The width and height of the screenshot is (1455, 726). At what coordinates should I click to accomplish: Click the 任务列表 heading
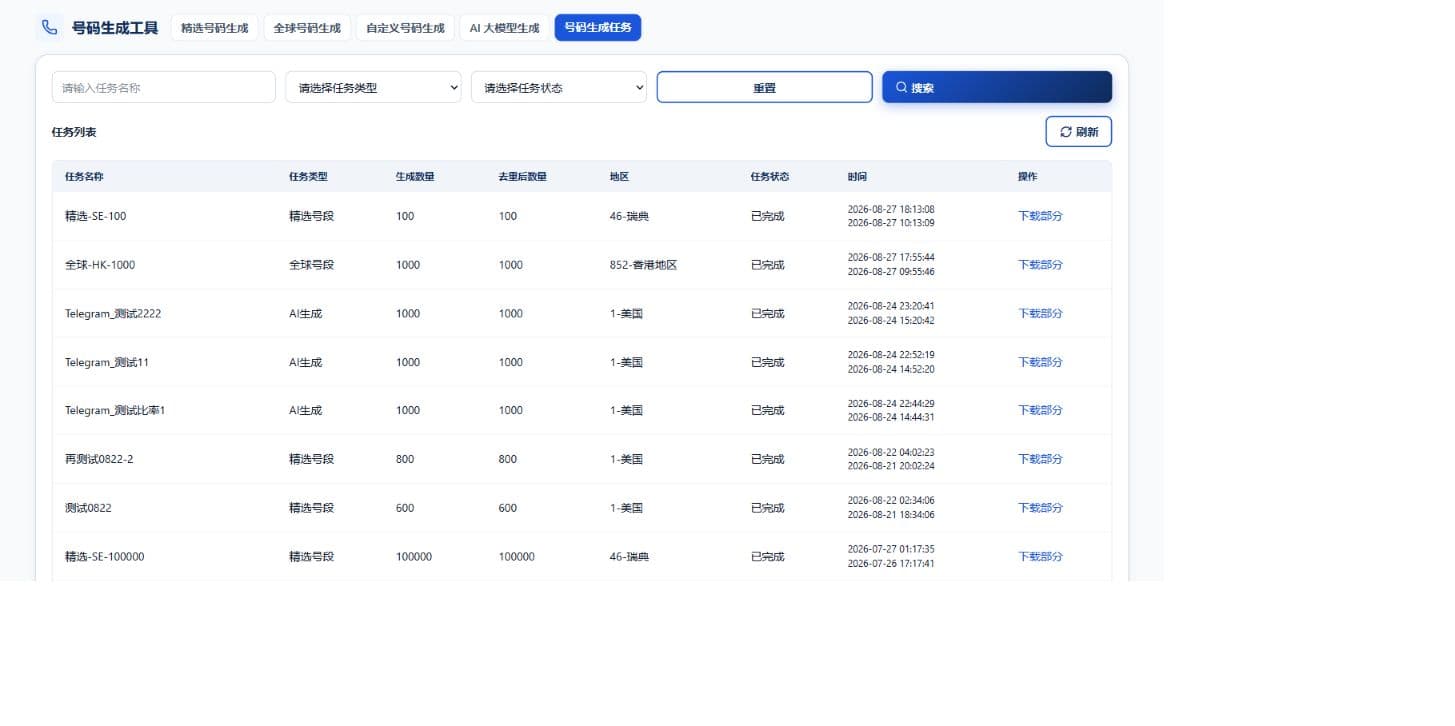[74, 132]
